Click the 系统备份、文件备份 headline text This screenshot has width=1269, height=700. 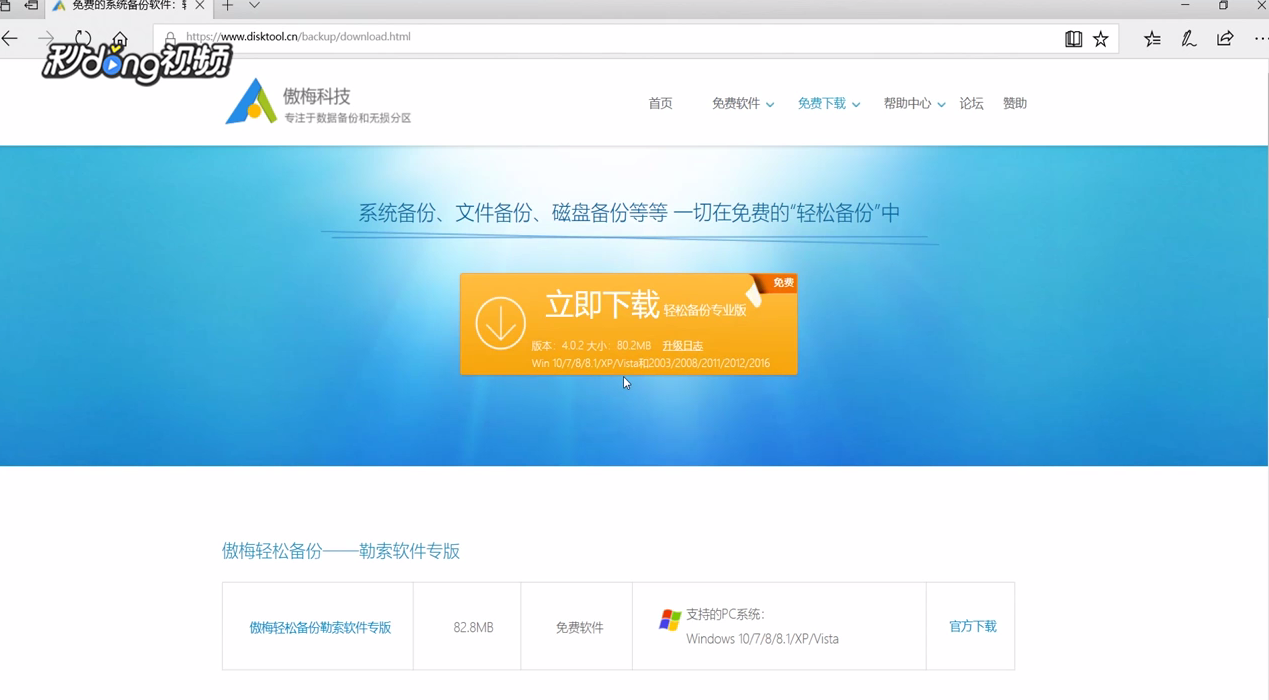629,213
